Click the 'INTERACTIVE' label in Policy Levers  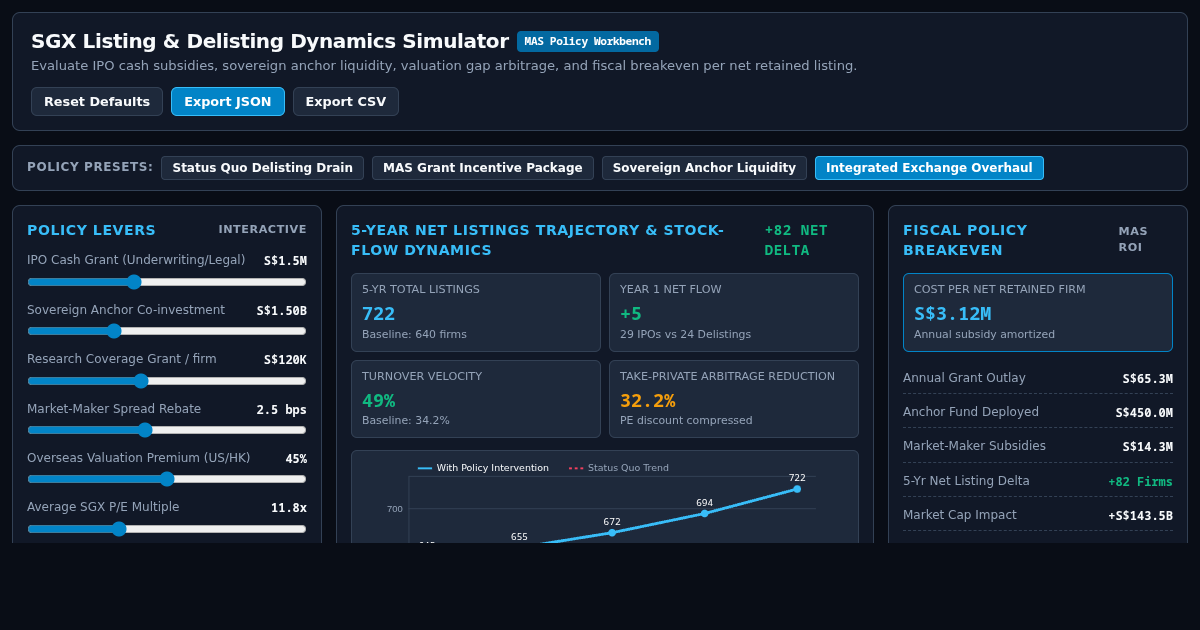pos(262,229)
